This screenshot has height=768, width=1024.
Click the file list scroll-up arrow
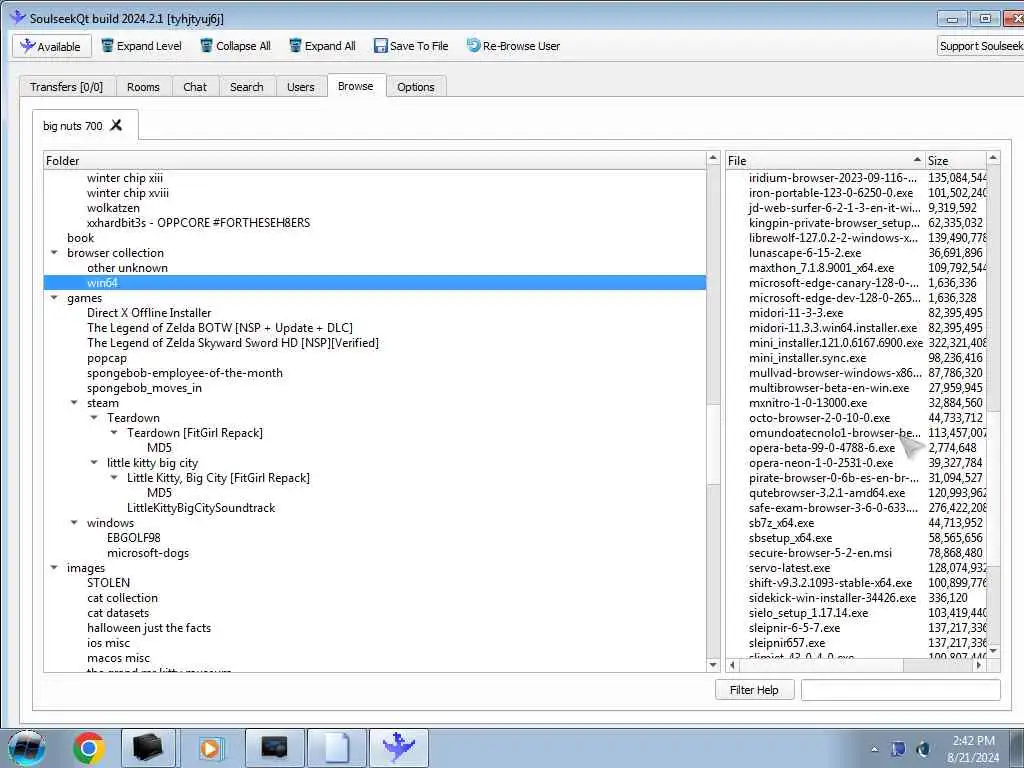993,158
